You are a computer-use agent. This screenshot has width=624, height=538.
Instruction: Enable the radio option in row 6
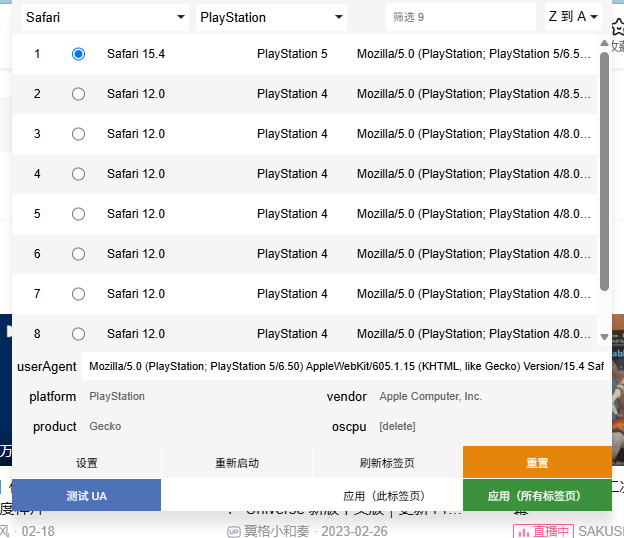pos(78,254)
